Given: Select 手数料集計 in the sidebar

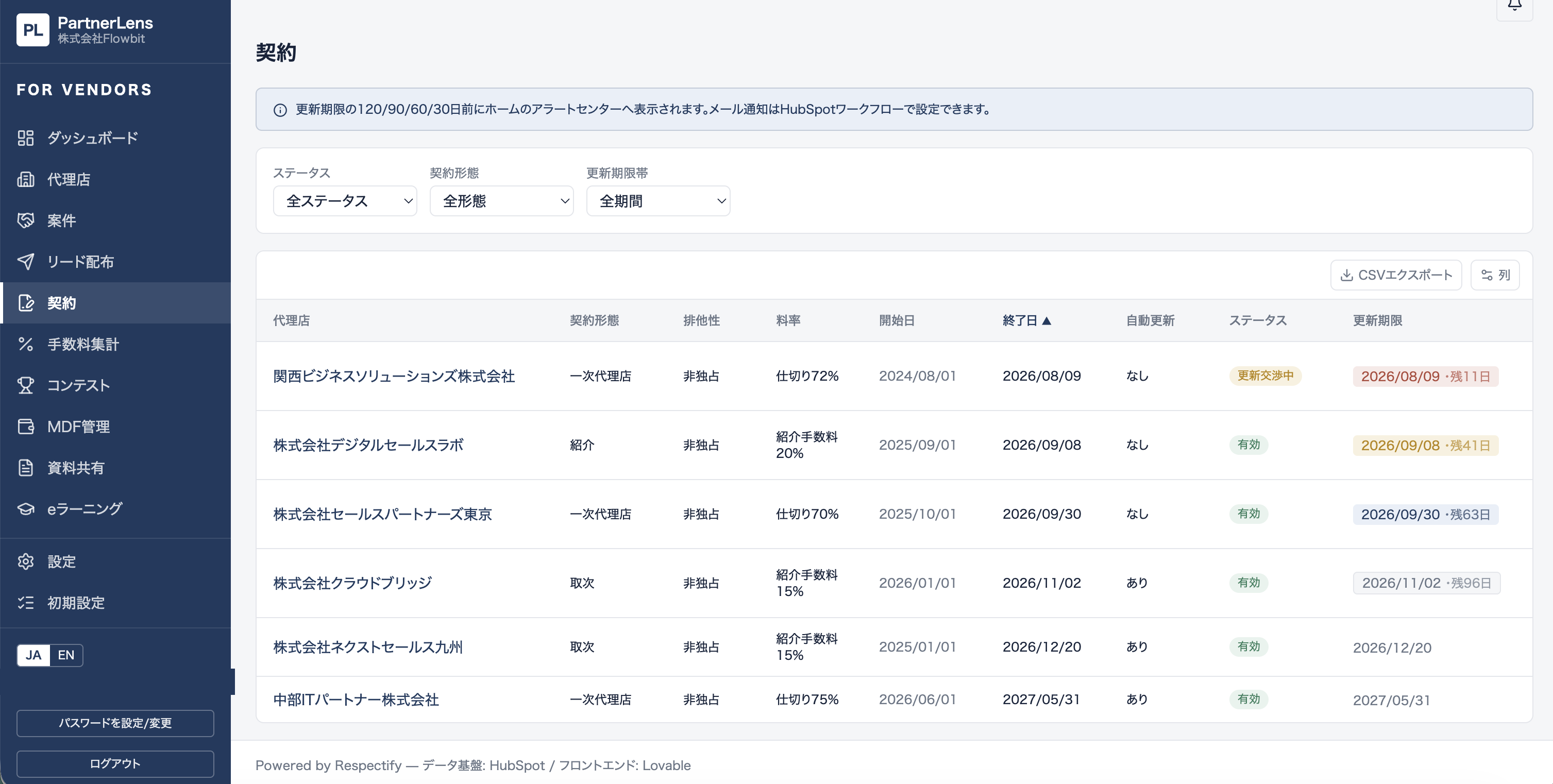Looking at the screenshot, I should pyautogui.click(x=115, y=344).
